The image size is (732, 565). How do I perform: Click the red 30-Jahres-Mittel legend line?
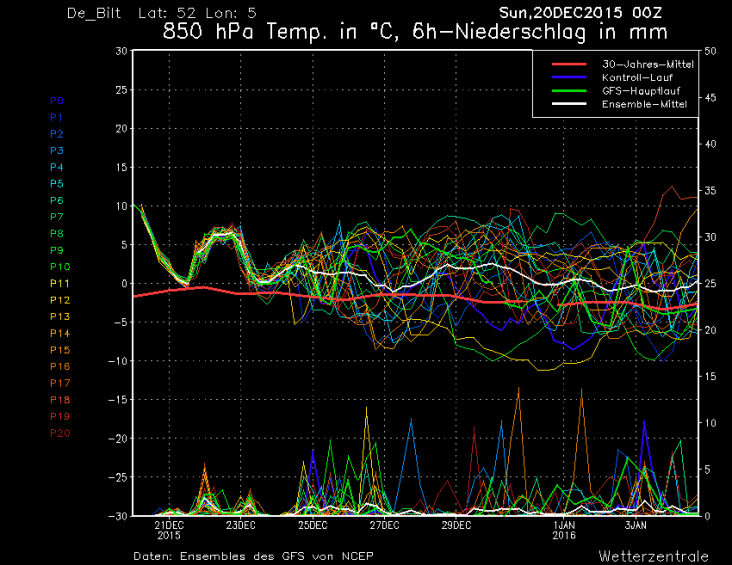click(x=566, y=65)
